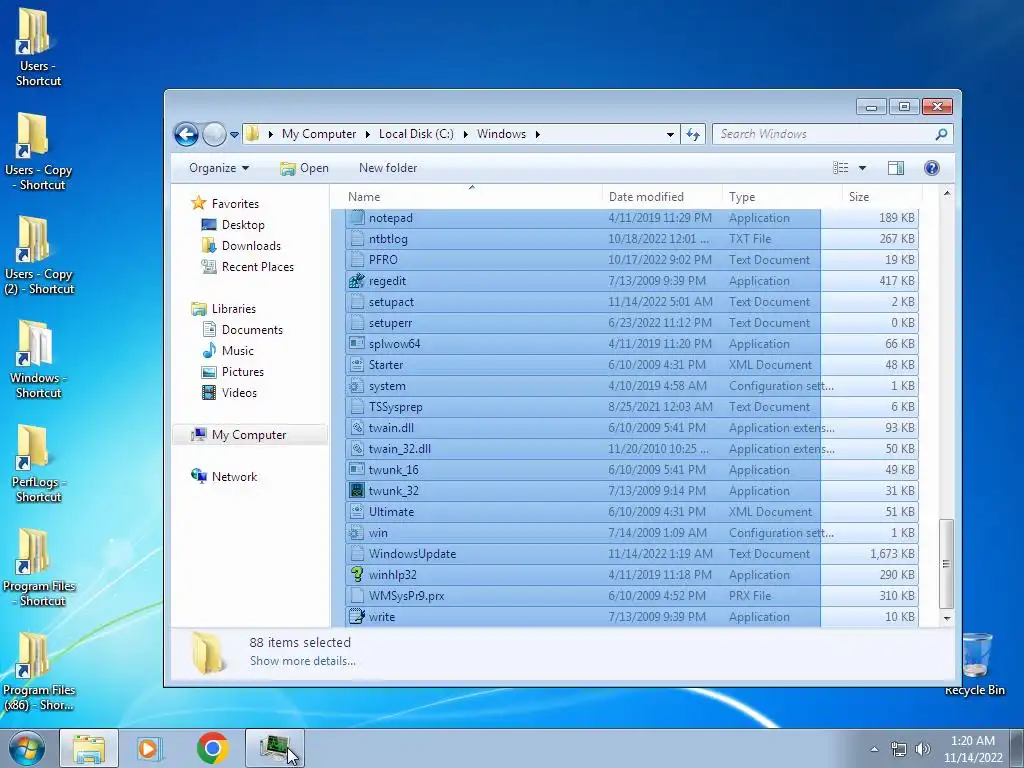The height and width of the screenshot is (768, 1024).
Task: Sort by the Size column header
Action: (882, 197)
